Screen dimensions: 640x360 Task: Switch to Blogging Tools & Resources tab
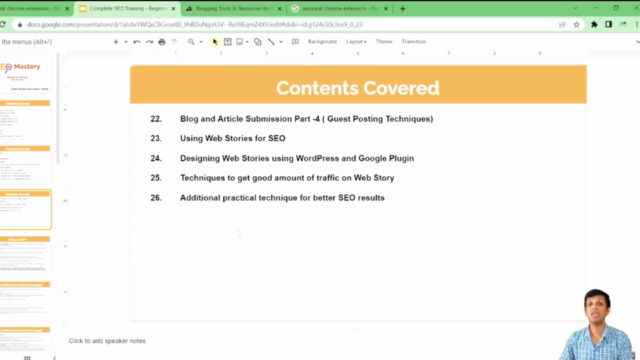(233, 9)
